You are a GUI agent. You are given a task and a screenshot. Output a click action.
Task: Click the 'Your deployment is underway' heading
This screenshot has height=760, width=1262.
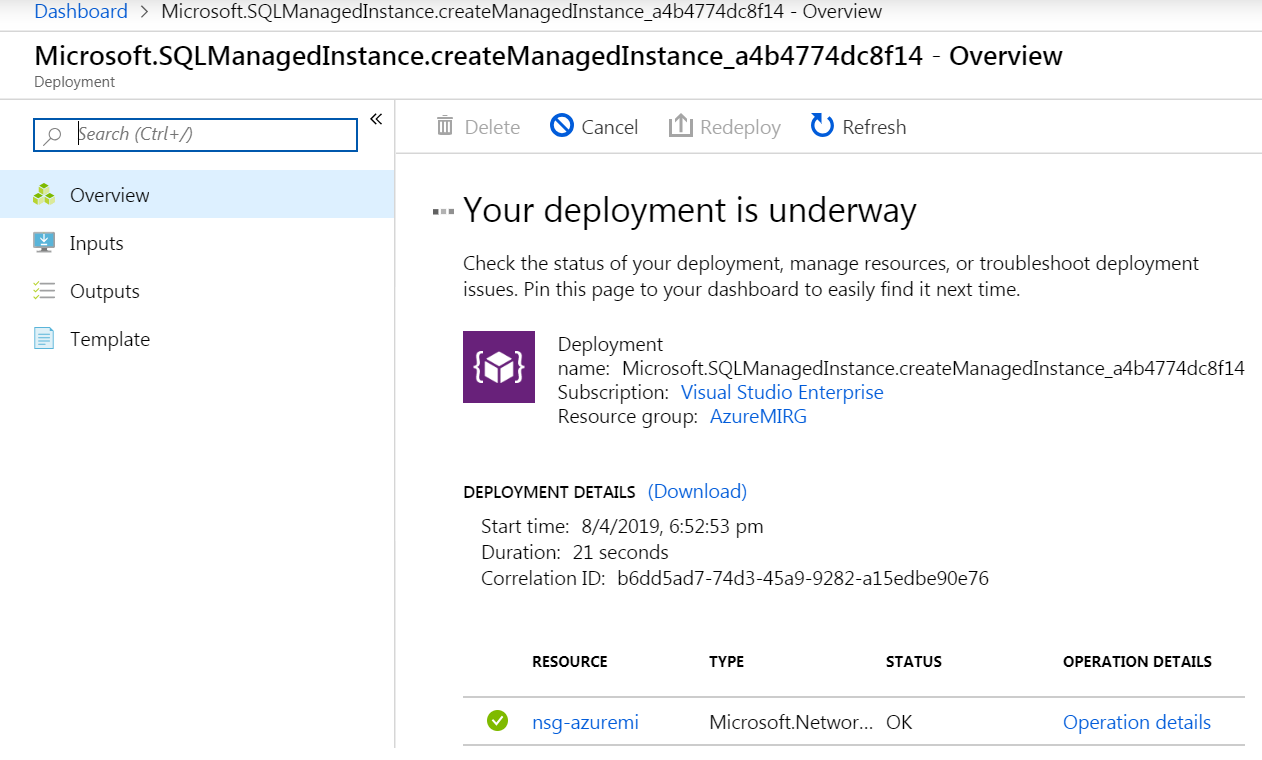[x=690, y=210]
